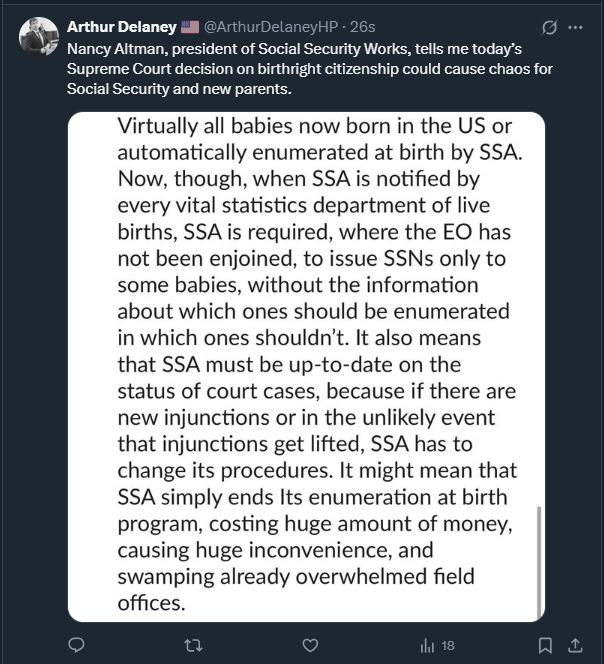Viewport: 604px width, 664px height.
Task: Like the tweet with the heart icon
Action: [x=310, y=645]
